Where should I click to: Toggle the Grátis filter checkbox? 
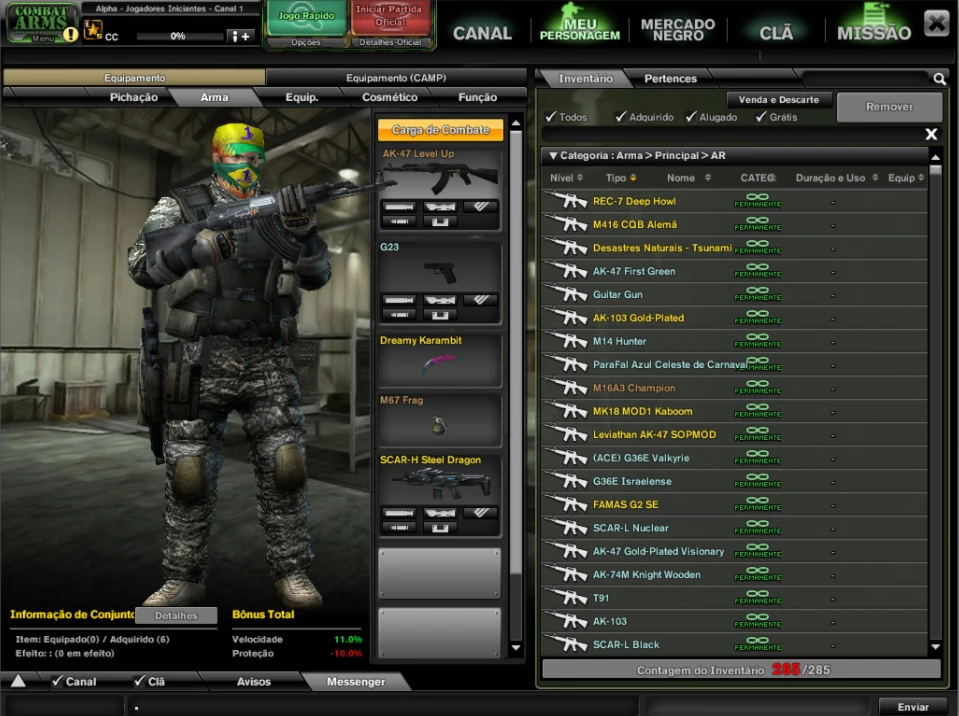point(761,117)
